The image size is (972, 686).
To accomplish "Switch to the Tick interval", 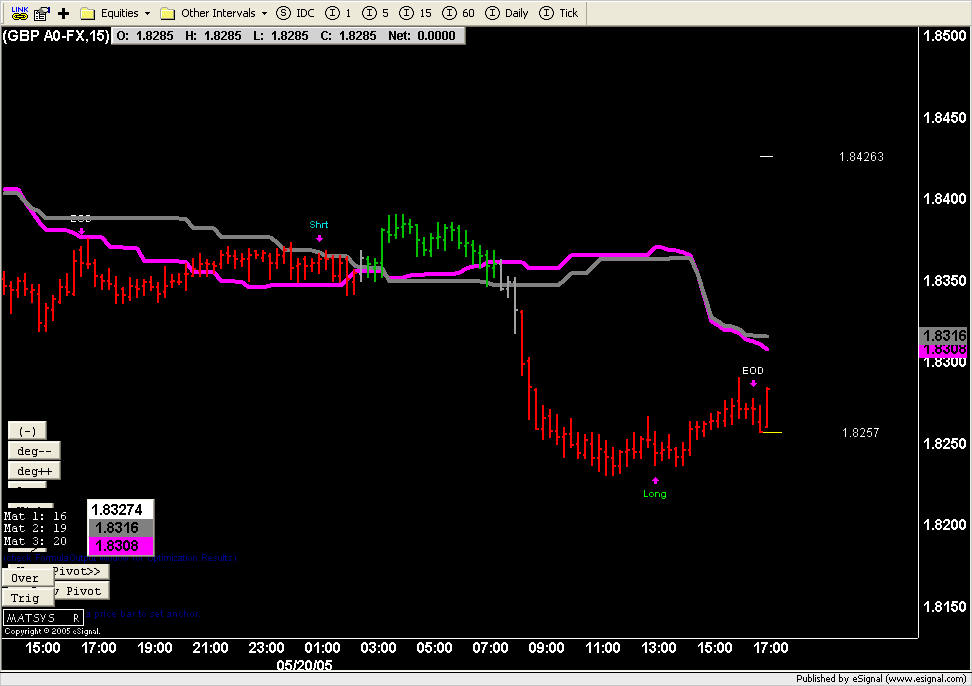I will 559,13.
